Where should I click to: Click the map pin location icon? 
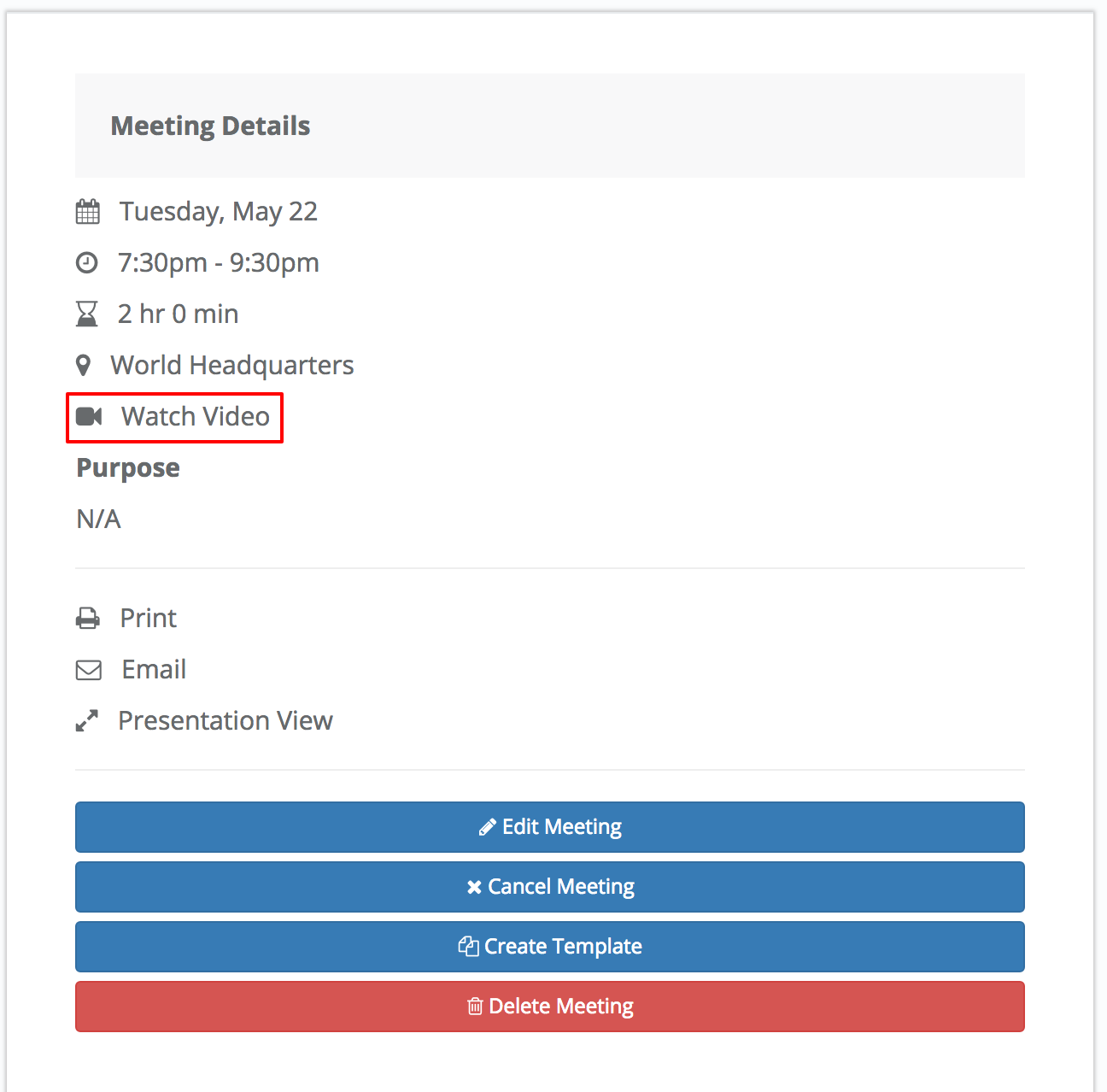(83, 366)
